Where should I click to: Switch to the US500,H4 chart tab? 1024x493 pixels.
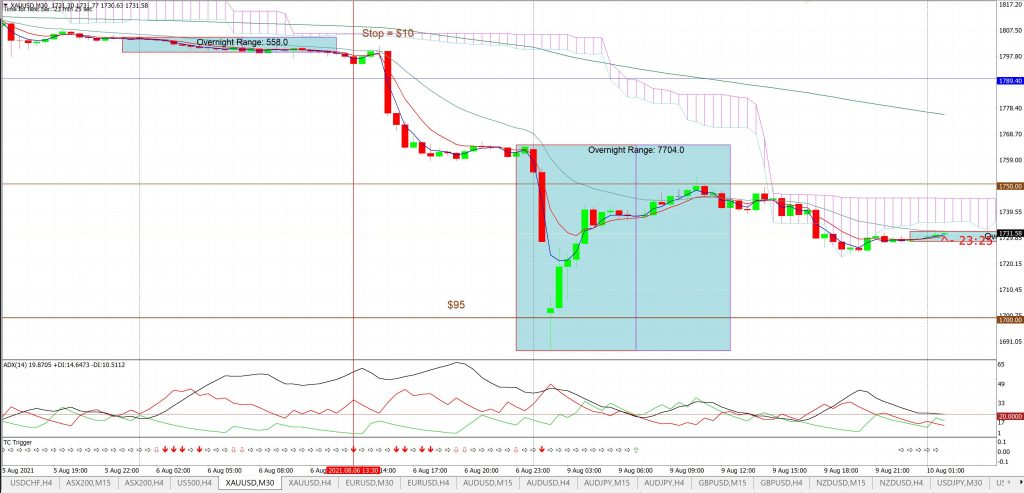tap(193, 483)
